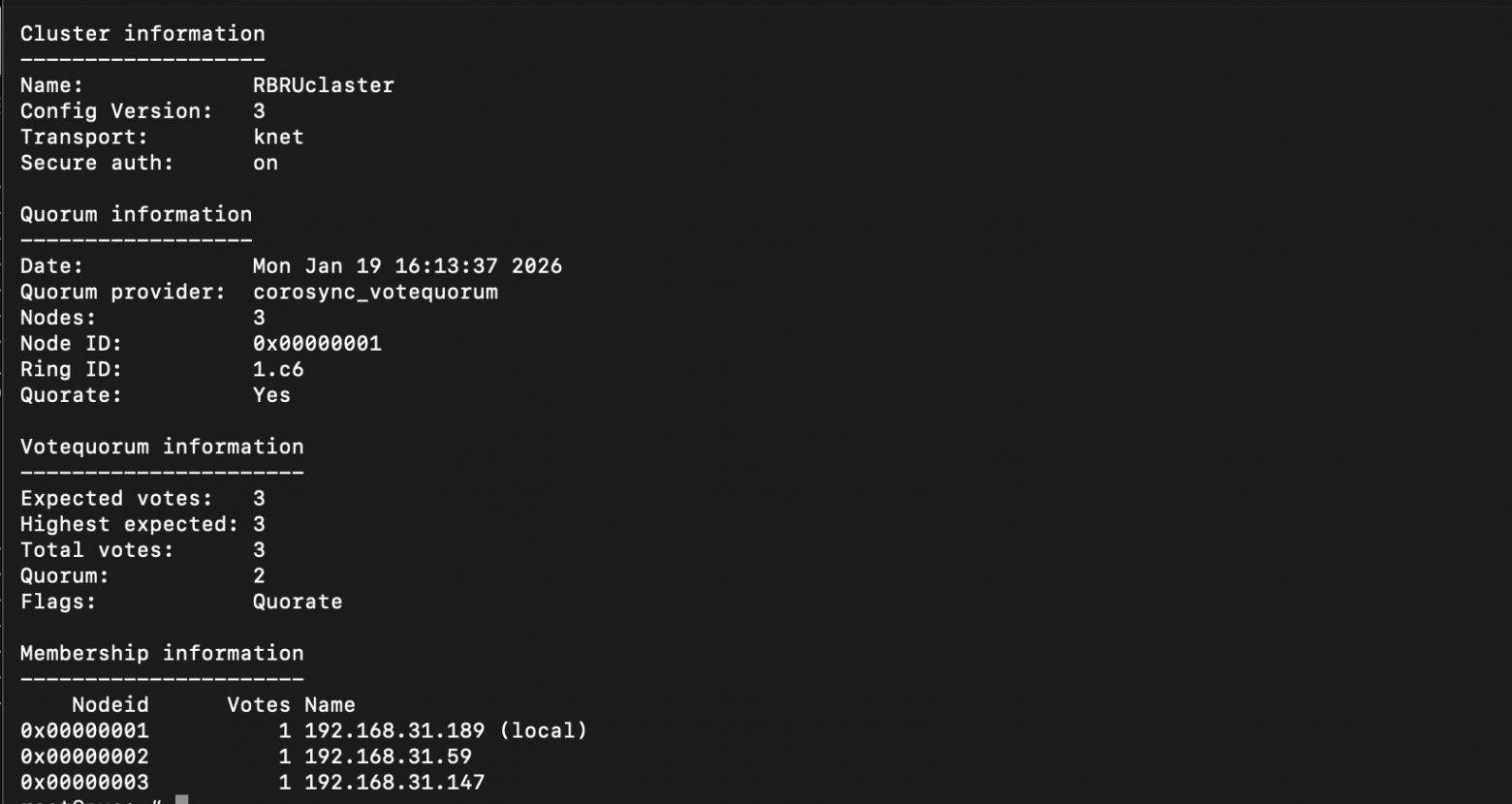Click the corosync_votequorum provider text
The width and height of the screenshot is (1512, 804).
tap(375, 292)
